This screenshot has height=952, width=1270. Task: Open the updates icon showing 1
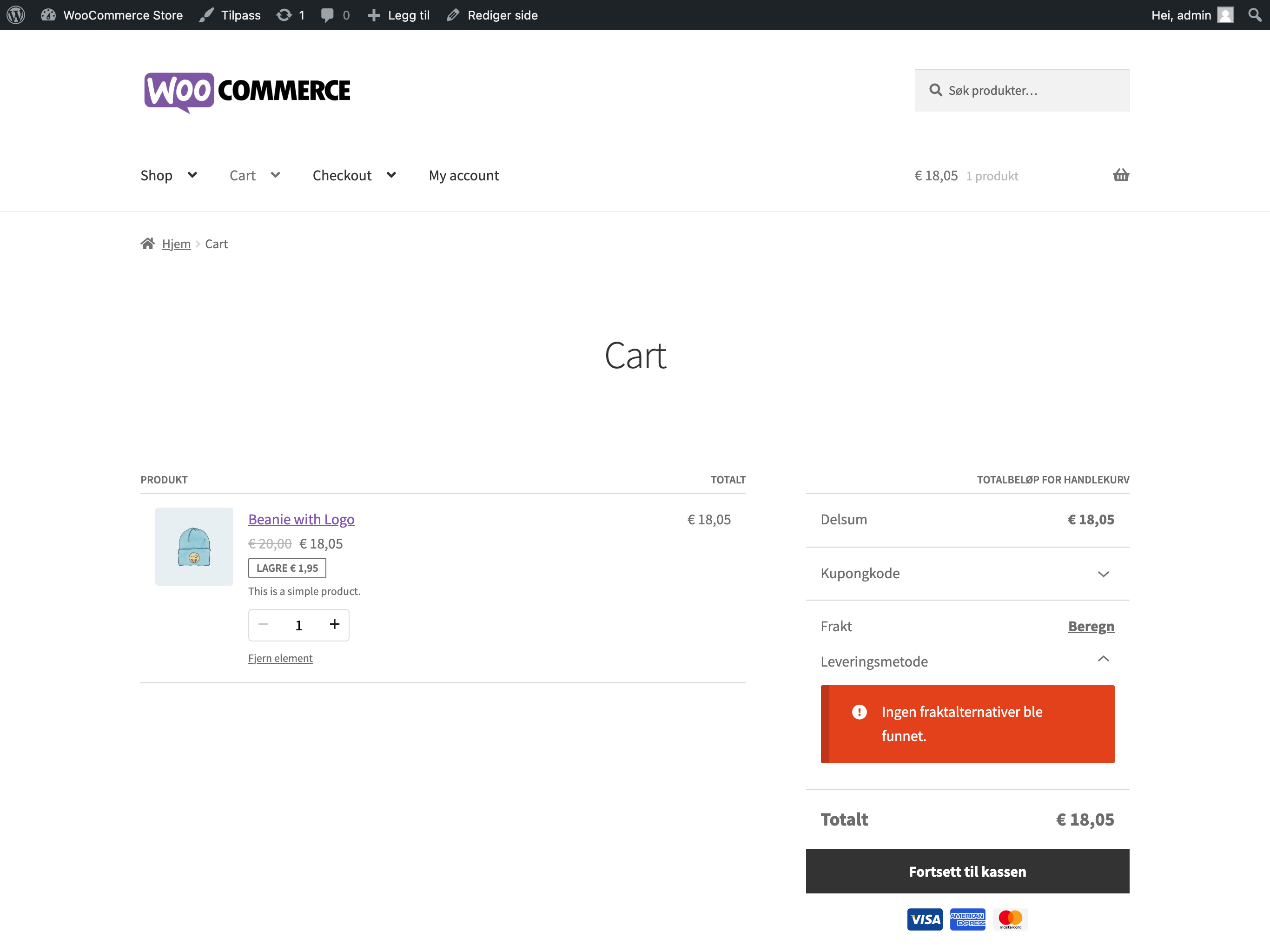pos(291,15)
